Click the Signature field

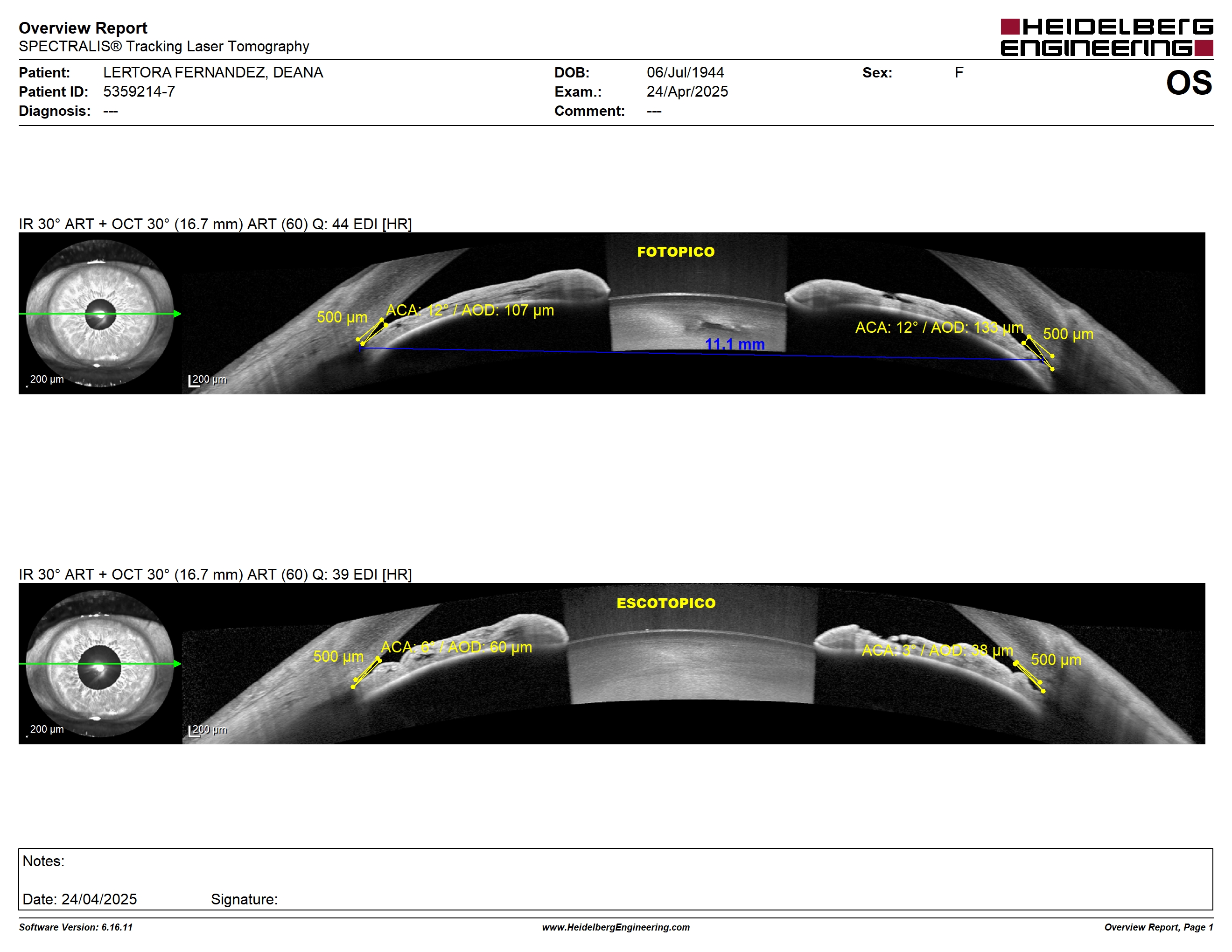pyautogui.click(x=244, y=899)
